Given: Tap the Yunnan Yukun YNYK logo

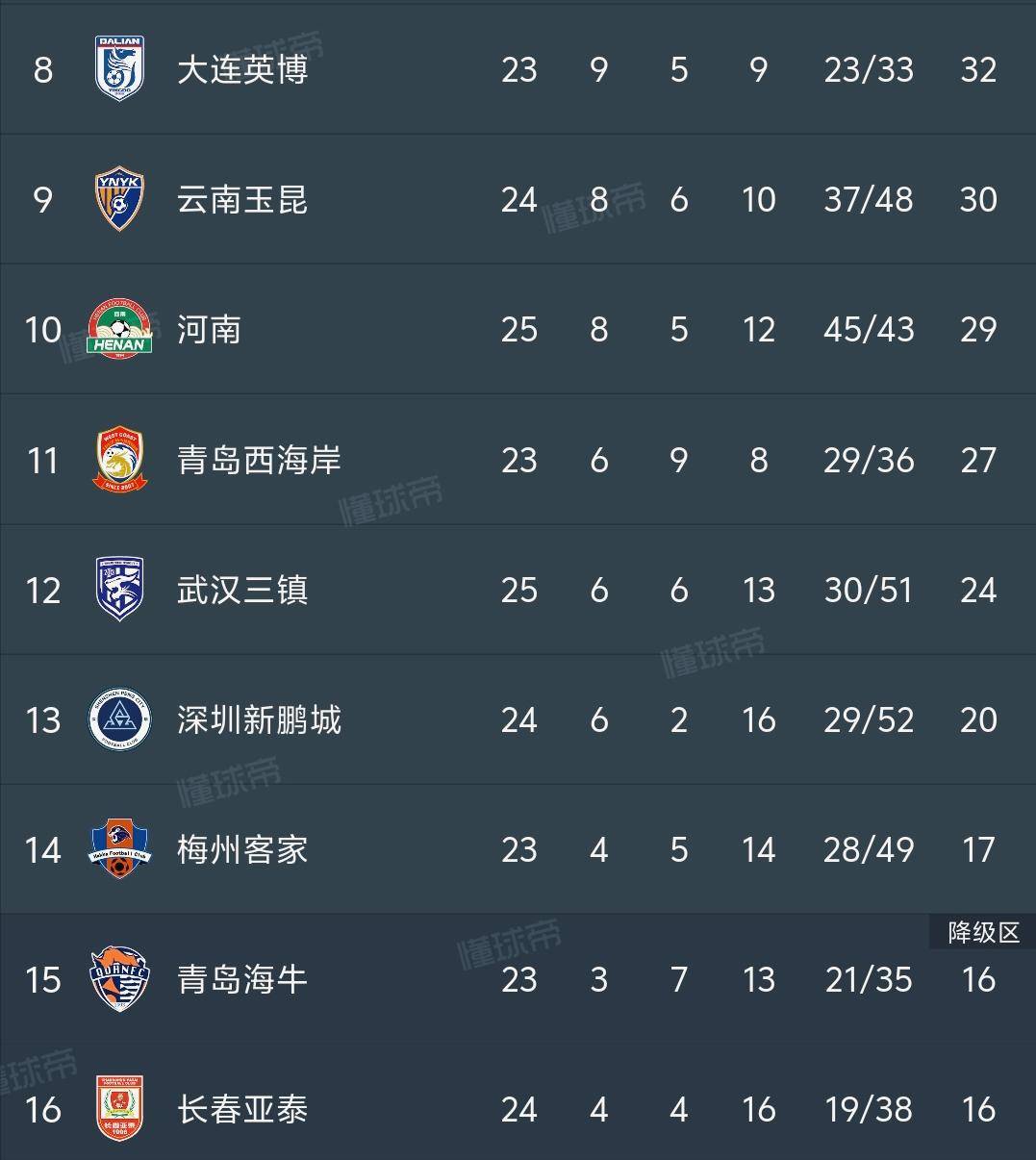Looking at the screenshot, I should 117,200.
